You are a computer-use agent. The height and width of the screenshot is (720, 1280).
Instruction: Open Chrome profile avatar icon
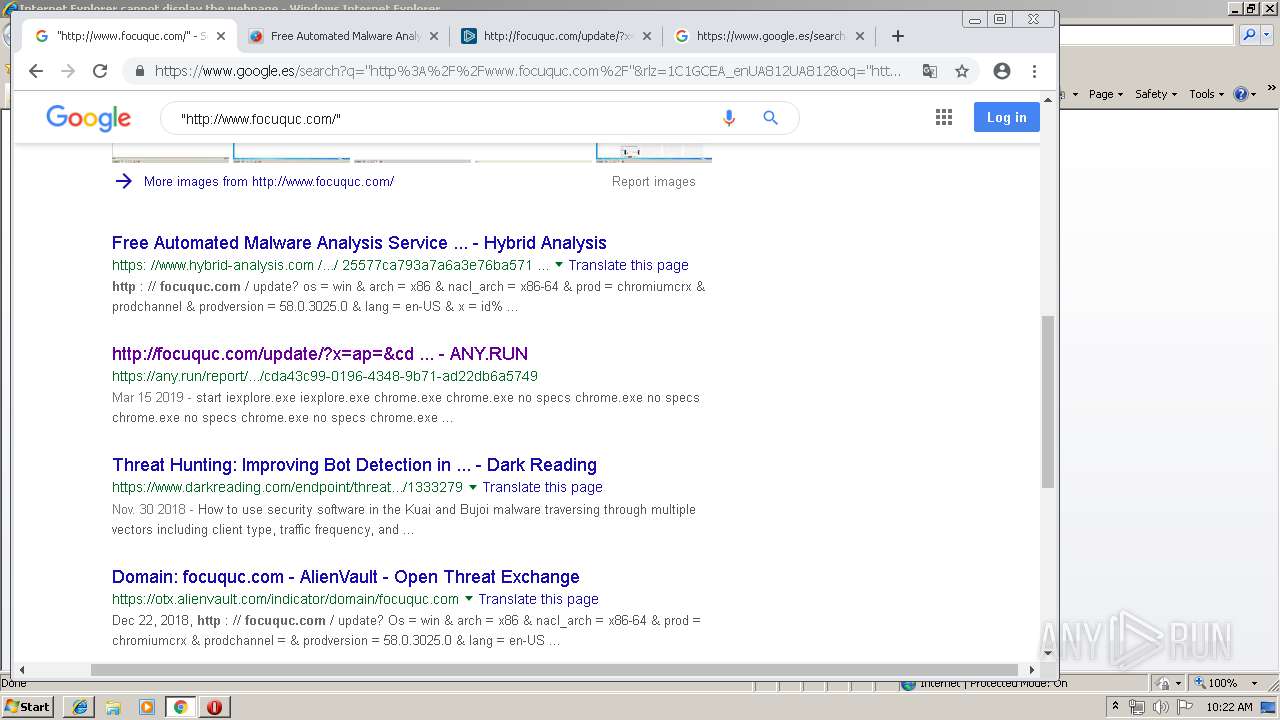1002,71
